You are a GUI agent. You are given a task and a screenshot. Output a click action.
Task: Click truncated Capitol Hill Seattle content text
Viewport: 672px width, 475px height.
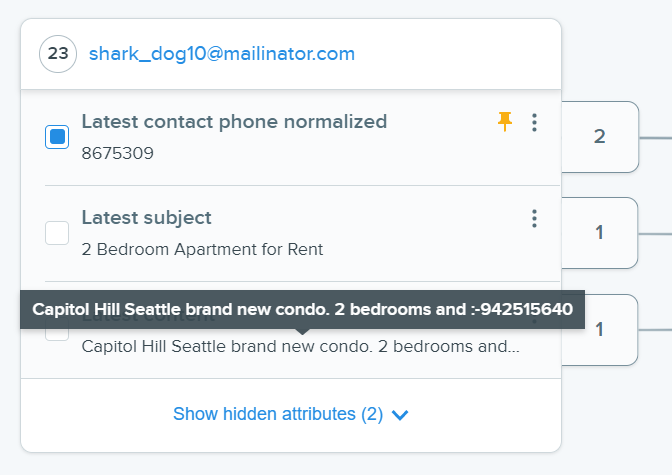(300, 346)
